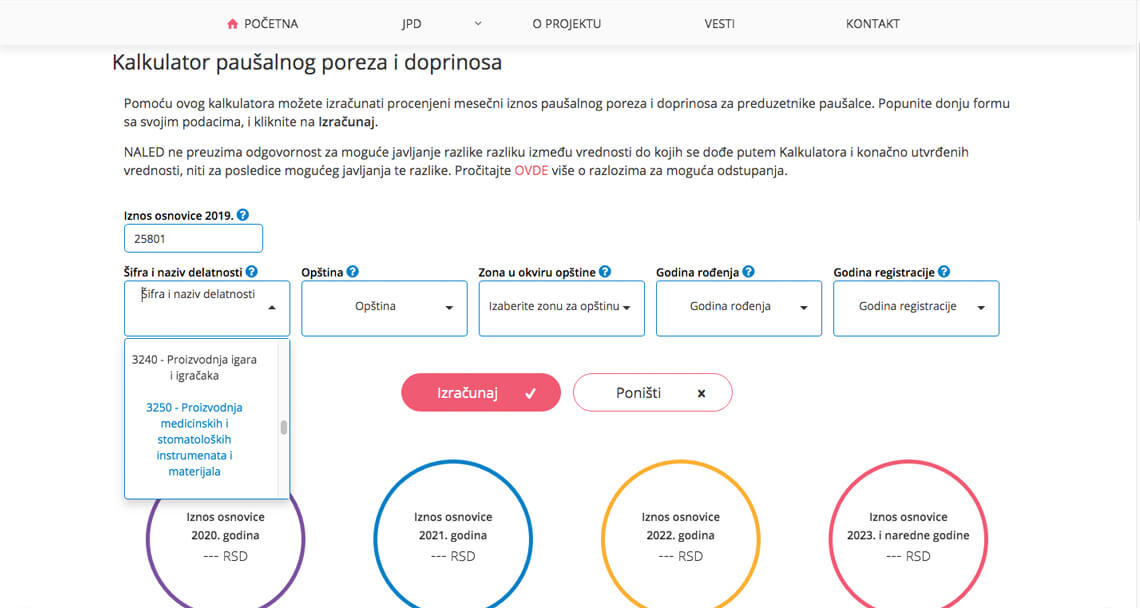Image resolution: width=1140 pixels, height=608 pixels.
Task: Expand the Godina rođenja dropdown
Action: click(739, 308)
